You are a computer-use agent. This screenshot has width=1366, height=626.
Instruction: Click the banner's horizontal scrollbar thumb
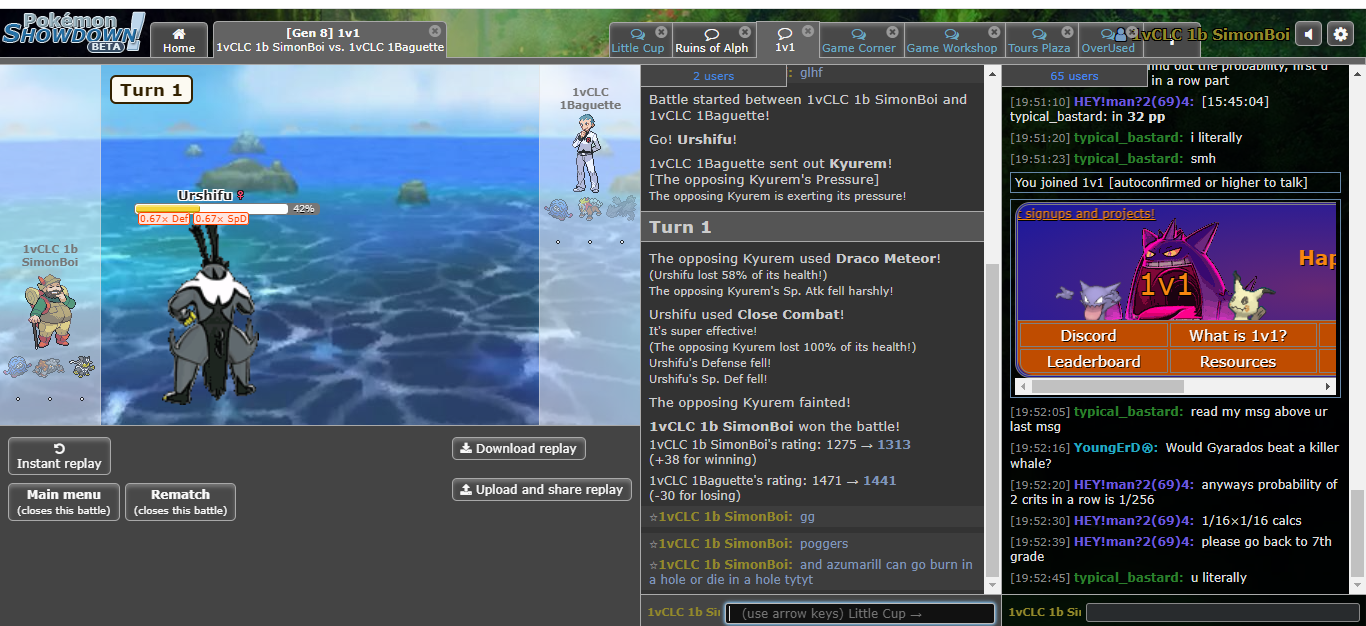click(x=1107, y=386)
